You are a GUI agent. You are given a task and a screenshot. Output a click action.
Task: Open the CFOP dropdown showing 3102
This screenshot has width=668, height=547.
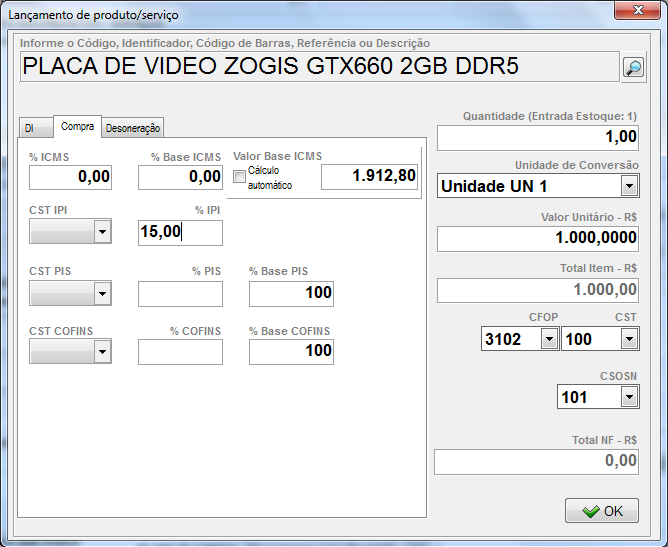[x=548, y=339]
